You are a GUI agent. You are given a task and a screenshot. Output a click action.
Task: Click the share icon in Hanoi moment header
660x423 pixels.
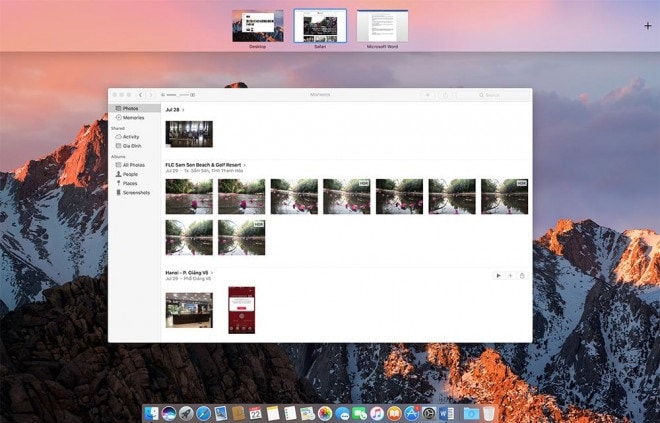pos(522,276)
